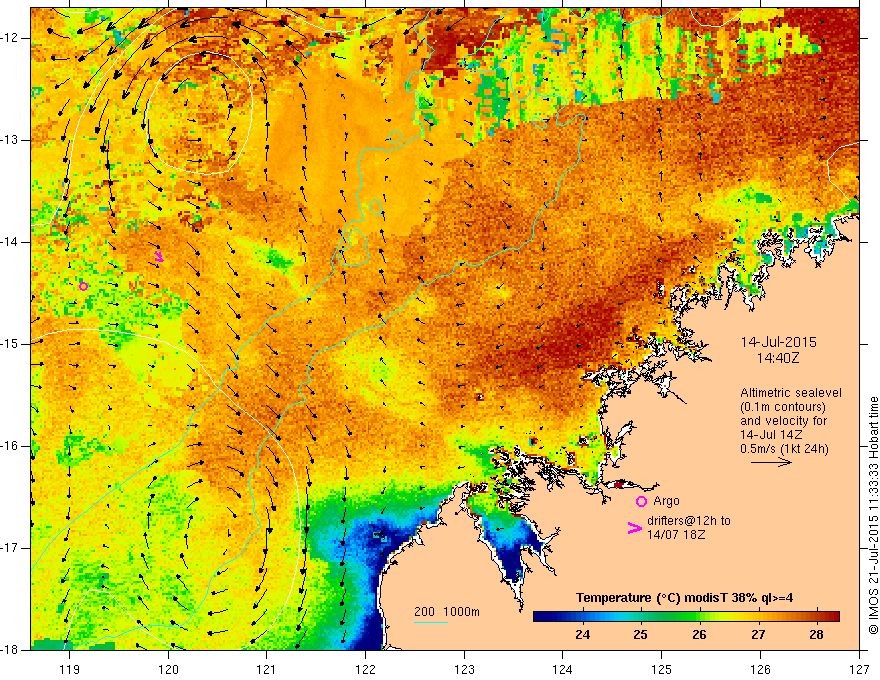Click the IMOS copyright timestamp text
Screen dimensions: 880x680
pos(873,514)
